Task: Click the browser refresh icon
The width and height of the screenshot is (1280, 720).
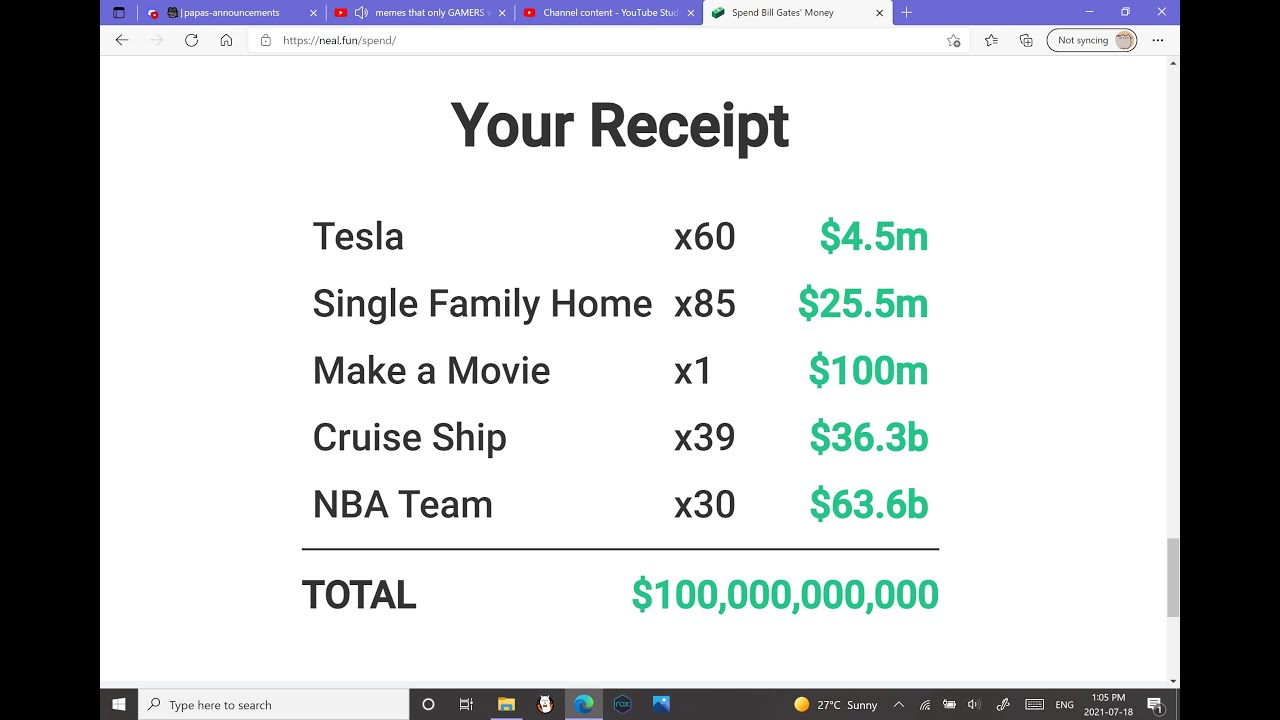Action: 191,40
